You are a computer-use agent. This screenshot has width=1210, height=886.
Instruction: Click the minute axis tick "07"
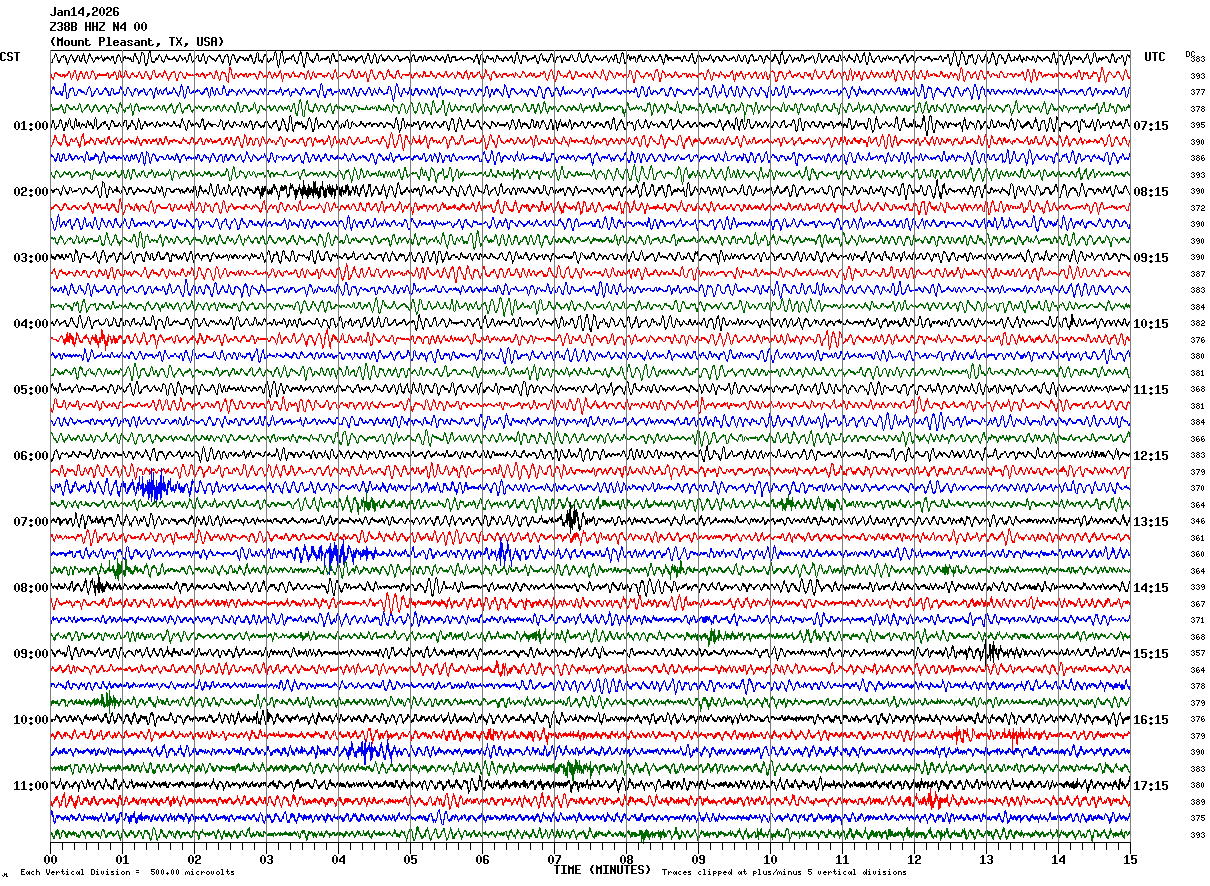(x=554, y=859)
